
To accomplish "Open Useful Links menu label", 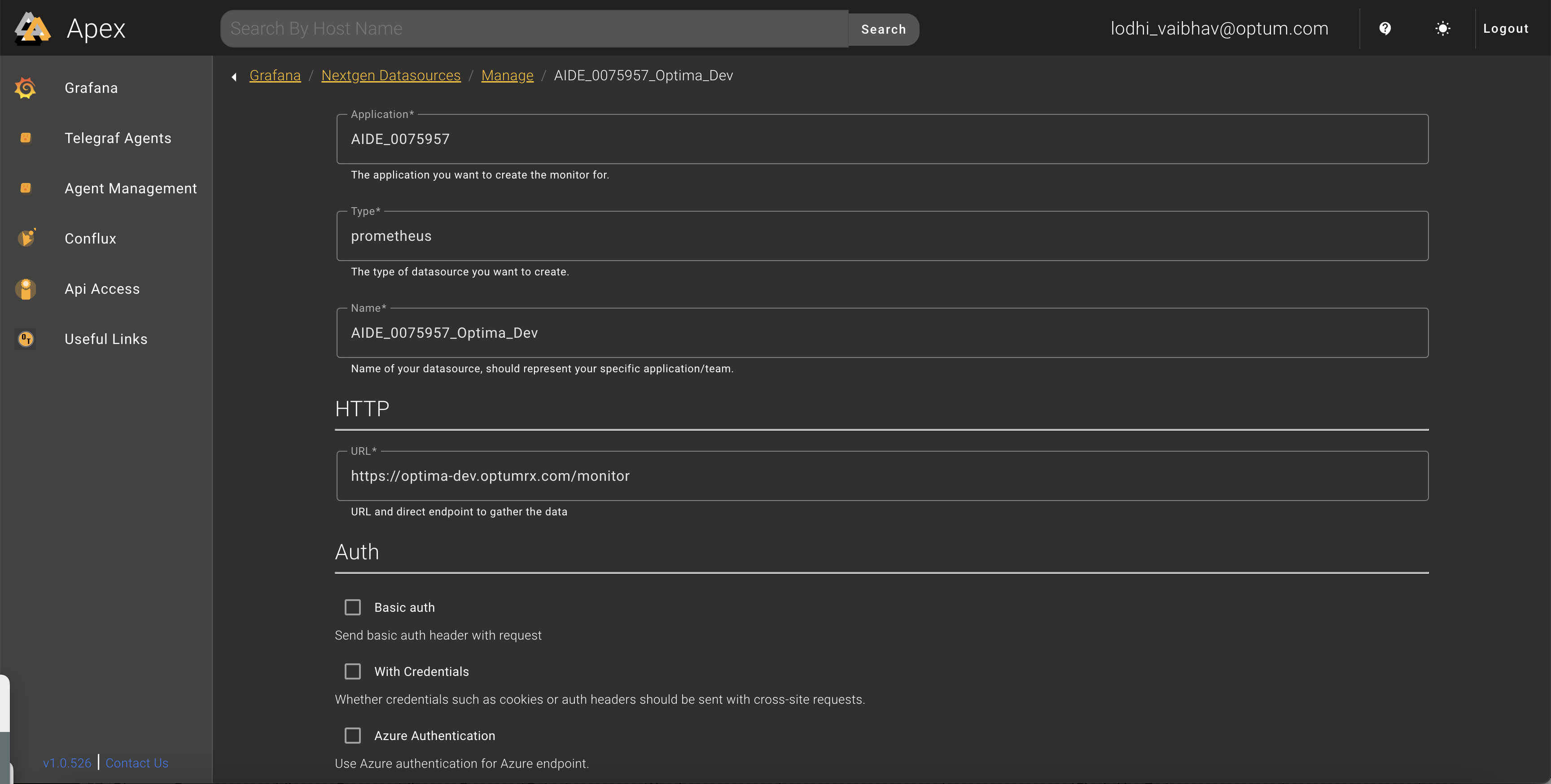I will pos(106,339).
